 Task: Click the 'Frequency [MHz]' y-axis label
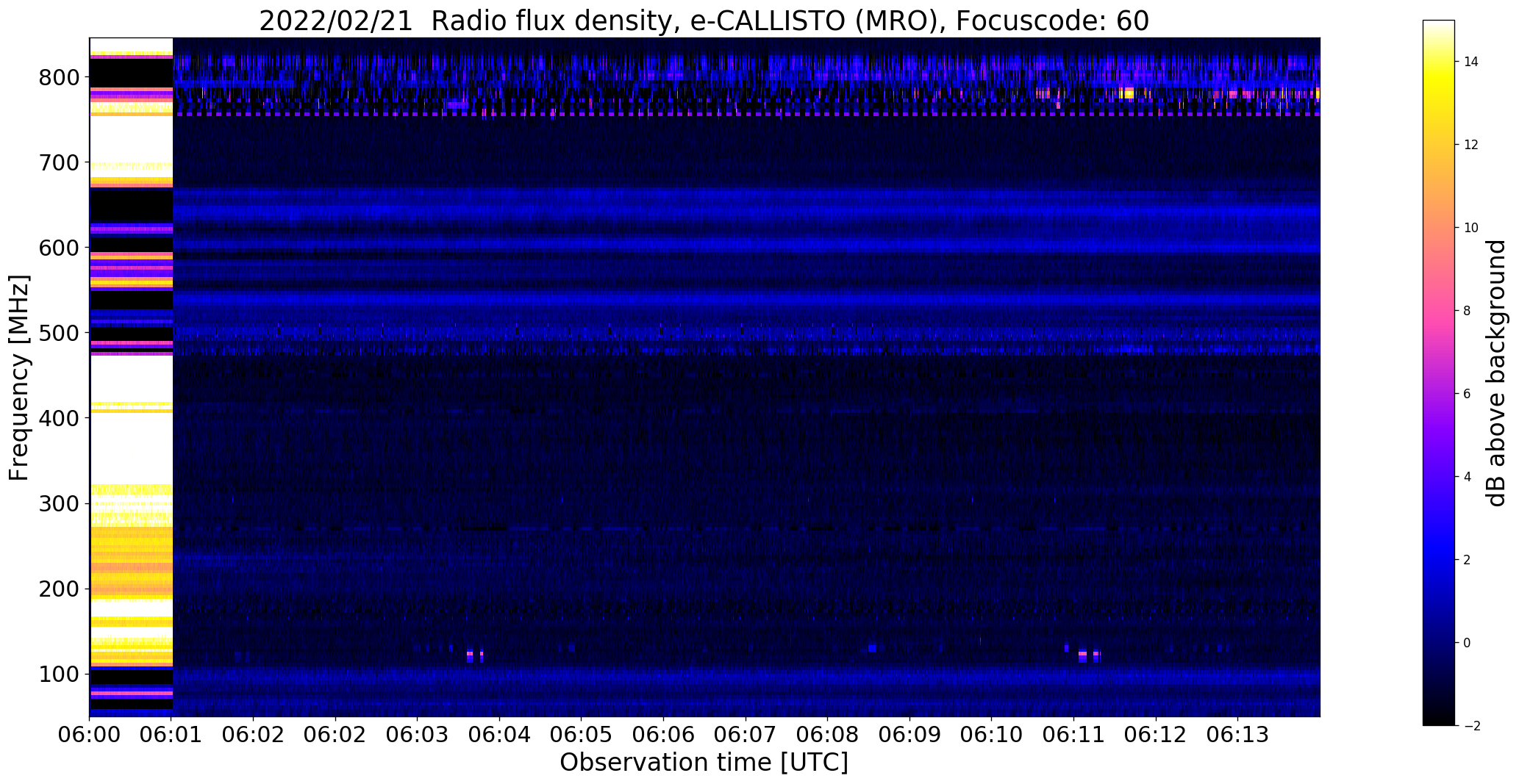point(20,378)
